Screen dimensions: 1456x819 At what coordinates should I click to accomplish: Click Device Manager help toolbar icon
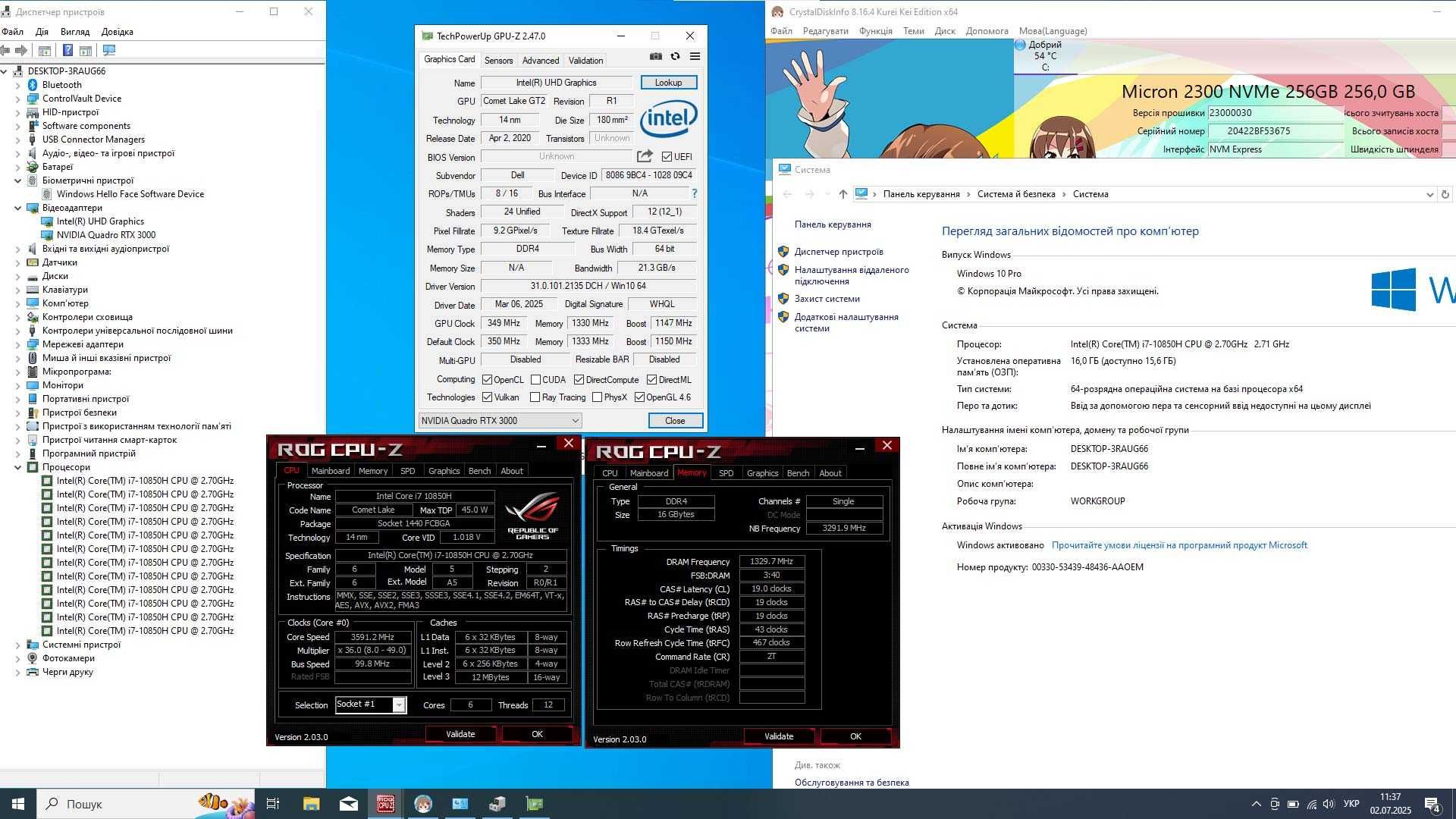coord(67,50)
